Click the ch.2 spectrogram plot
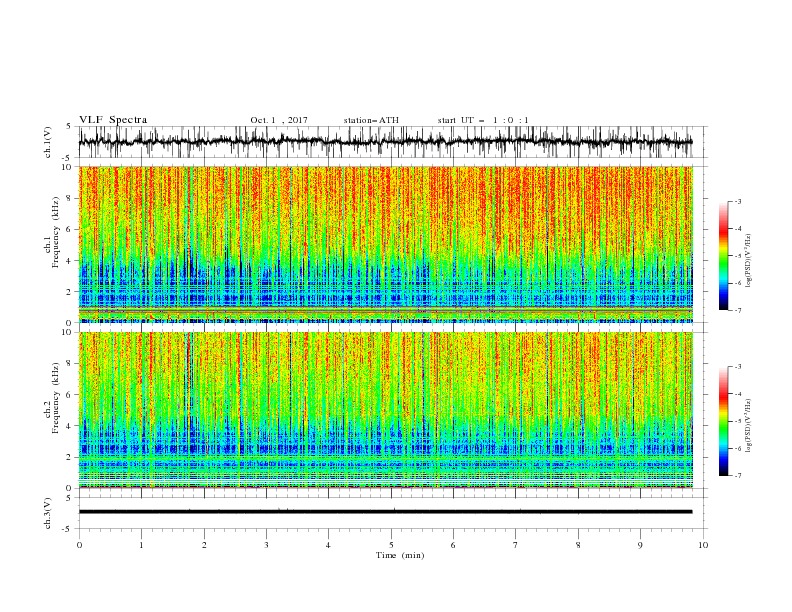Image resolution: width=792 pixels, height=612 pixels. coord(385,410)
